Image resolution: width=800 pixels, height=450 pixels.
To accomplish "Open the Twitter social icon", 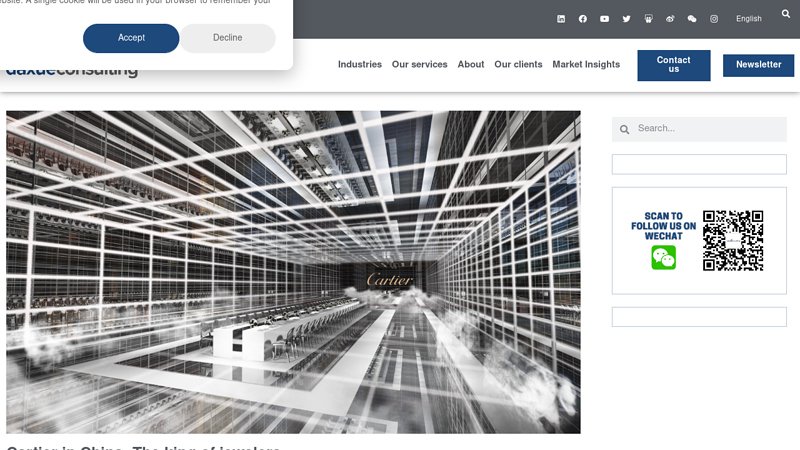I will [627, 19].
